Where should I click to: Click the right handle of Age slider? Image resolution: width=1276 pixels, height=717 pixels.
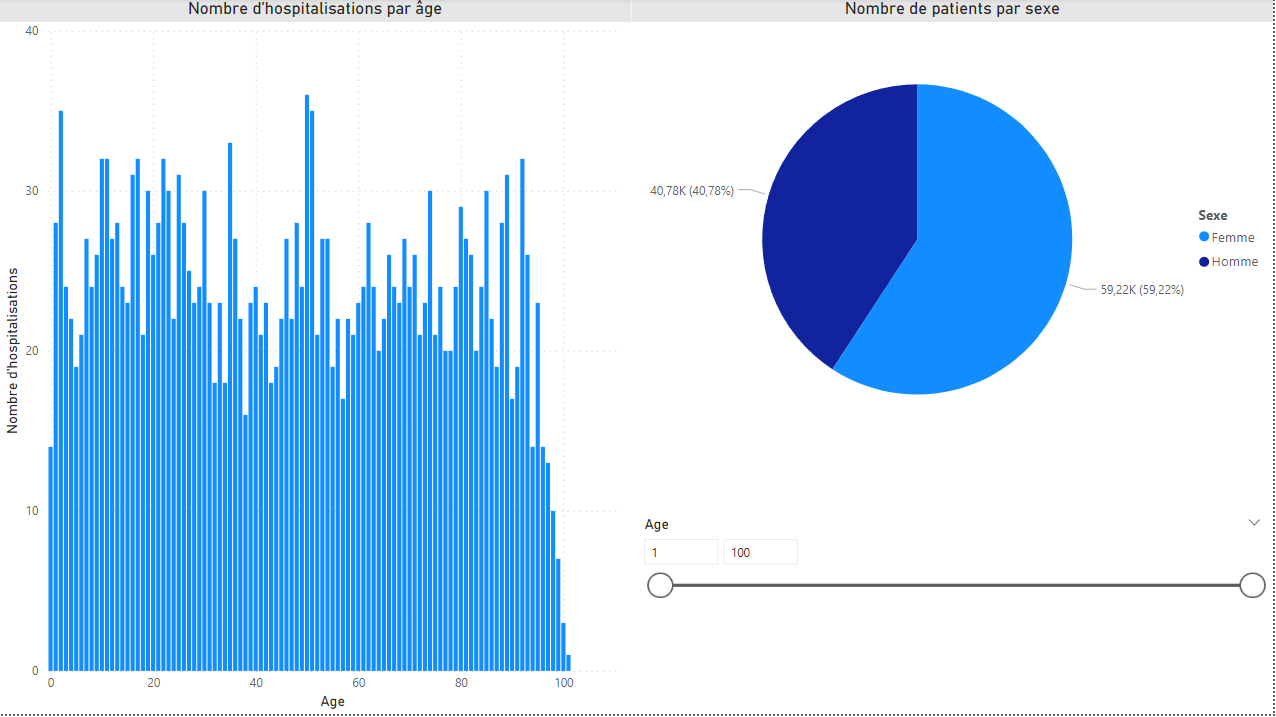pyautogui.click(x=1252, y=585)
